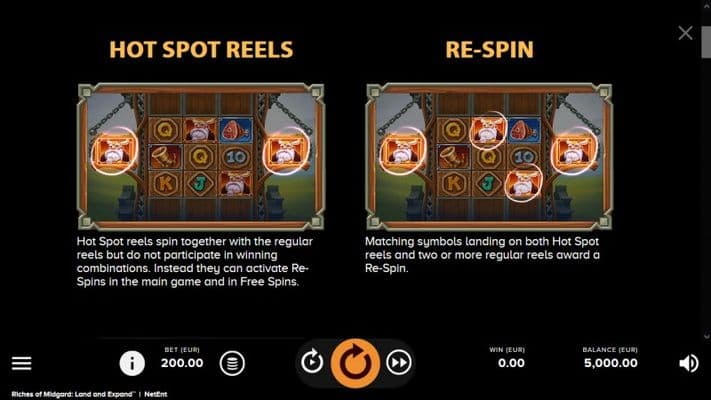Click the Re-Spin illustration
Viewport: 711px width, 400px height.
489,156
